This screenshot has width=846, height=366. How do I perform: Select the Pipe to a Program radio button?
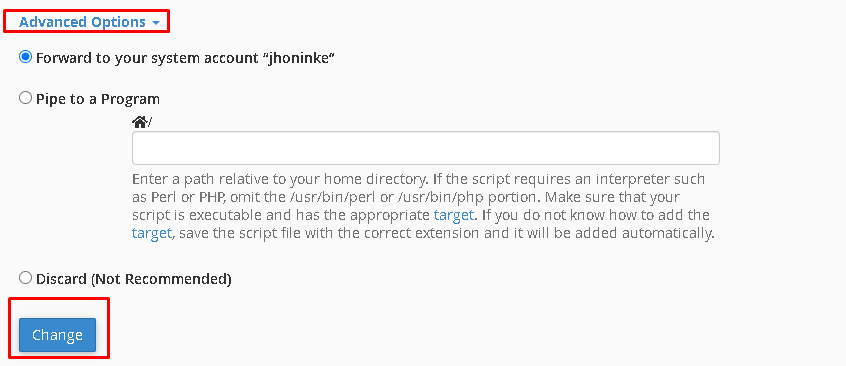point(25,98)
